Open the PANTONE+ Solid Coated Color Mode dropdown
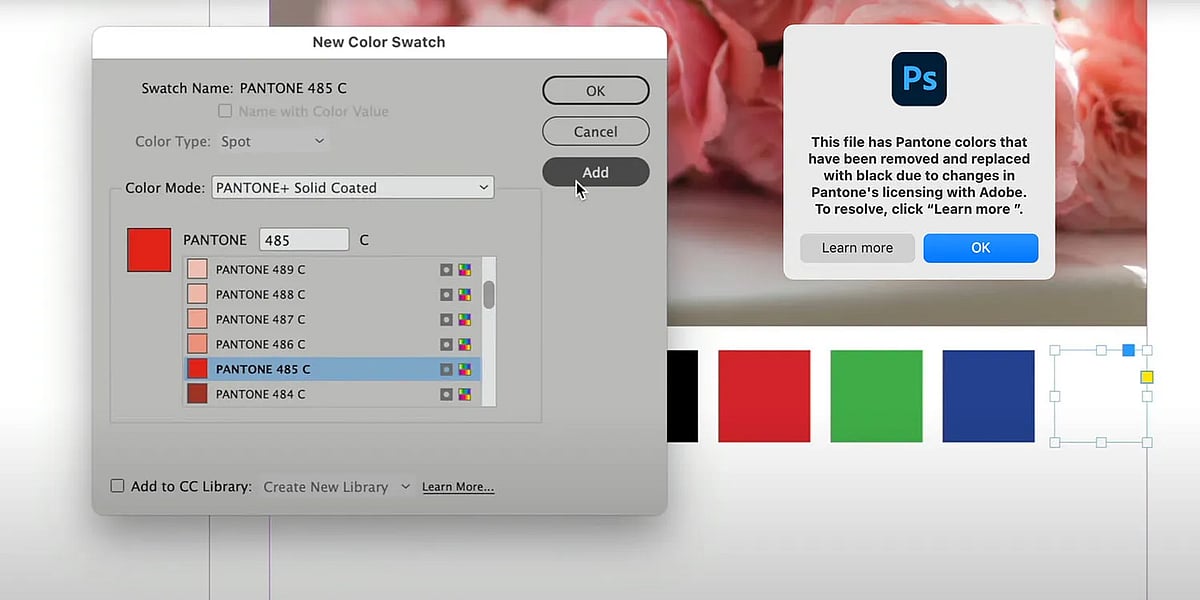Image resolution: width=1200 pixels, height=600 pixels. coord(352,187)
